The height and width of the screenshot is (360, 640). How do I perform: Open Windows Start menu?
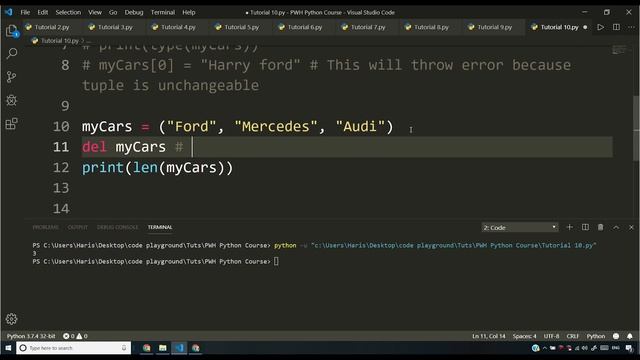coord(8,348)
